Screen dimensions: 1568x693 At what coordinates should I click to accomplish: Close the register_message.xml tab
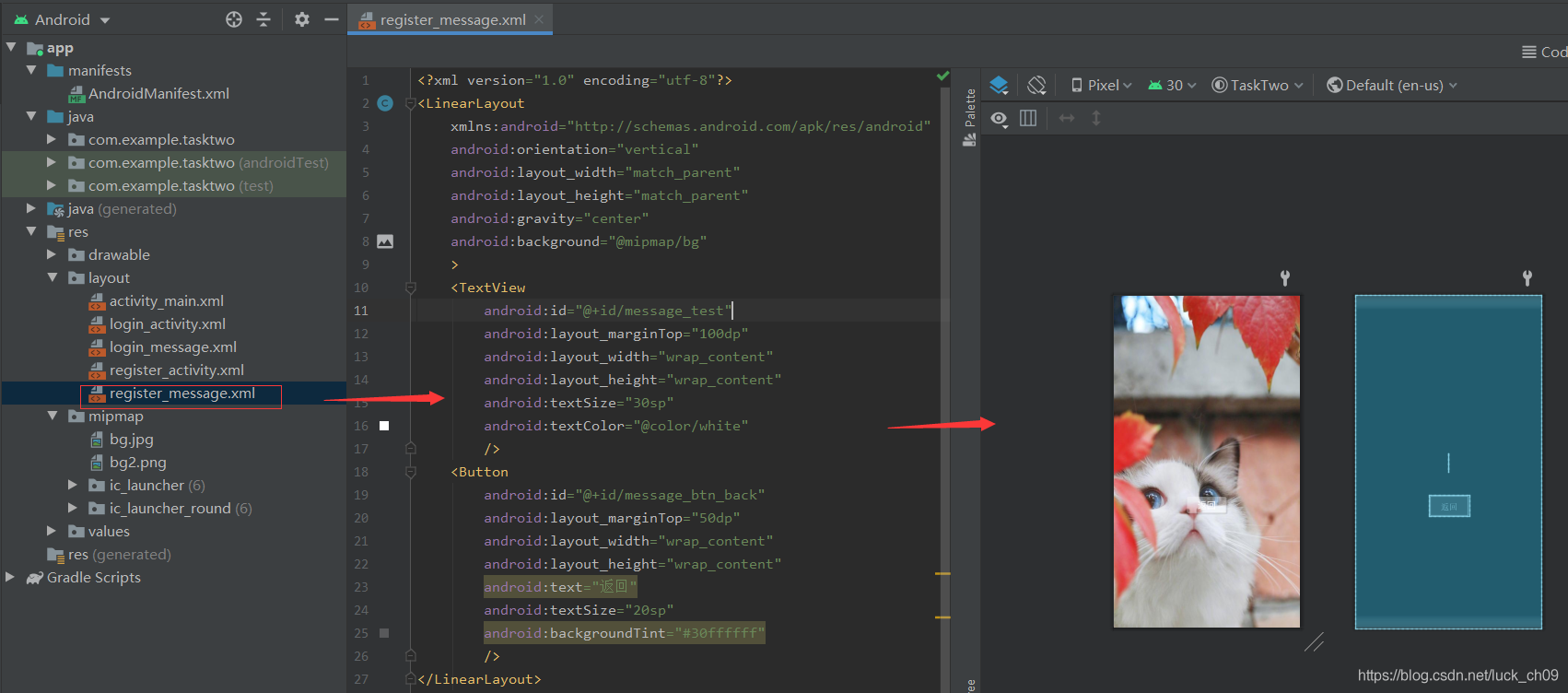pyautogui.click(x=539, y=19)
